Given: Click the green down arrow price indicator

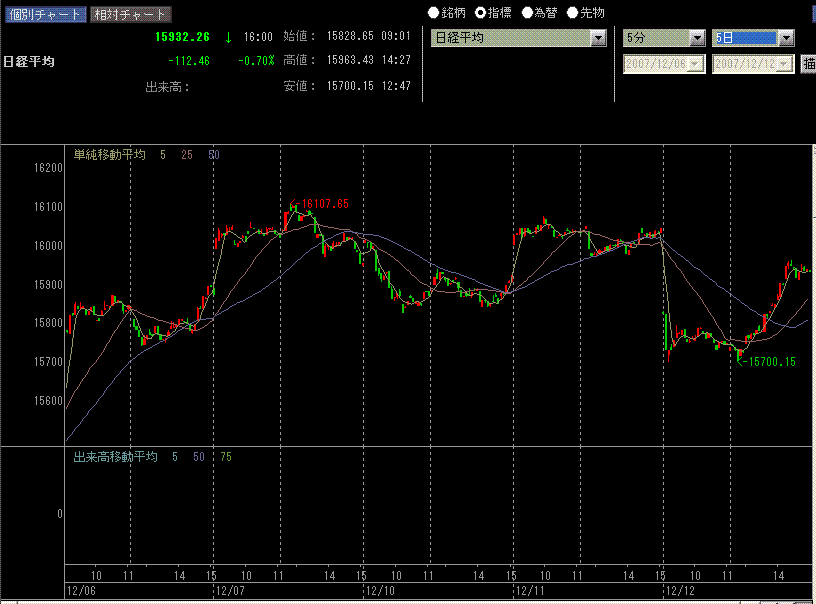Looking at the screenshot, I should click(228, 37).
